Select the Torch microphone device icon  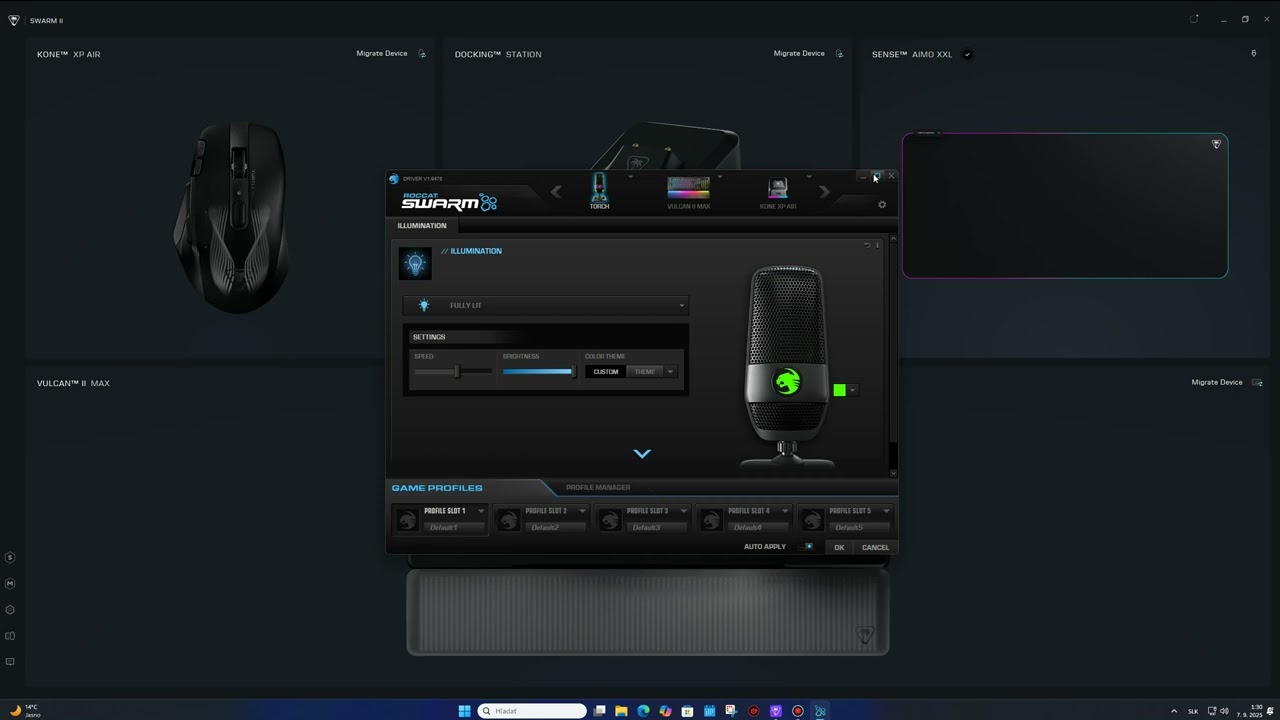click(599, 188)
